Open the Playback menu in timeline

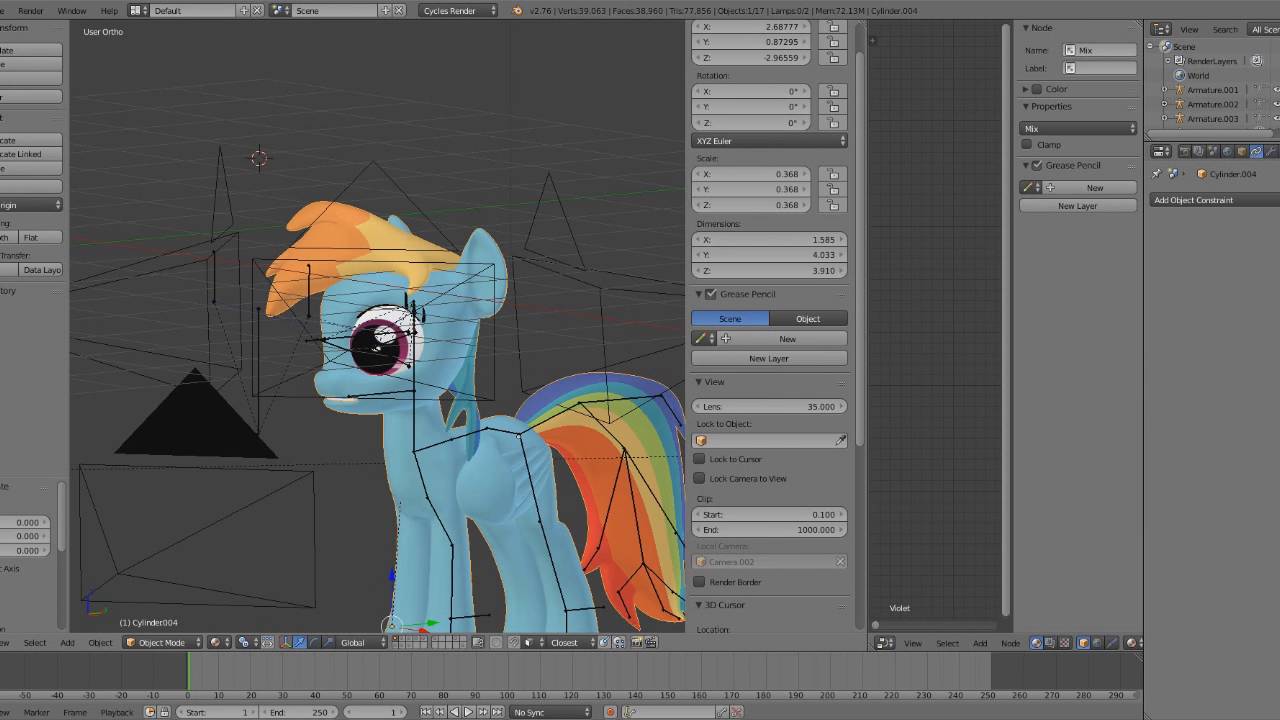[116, 712]
